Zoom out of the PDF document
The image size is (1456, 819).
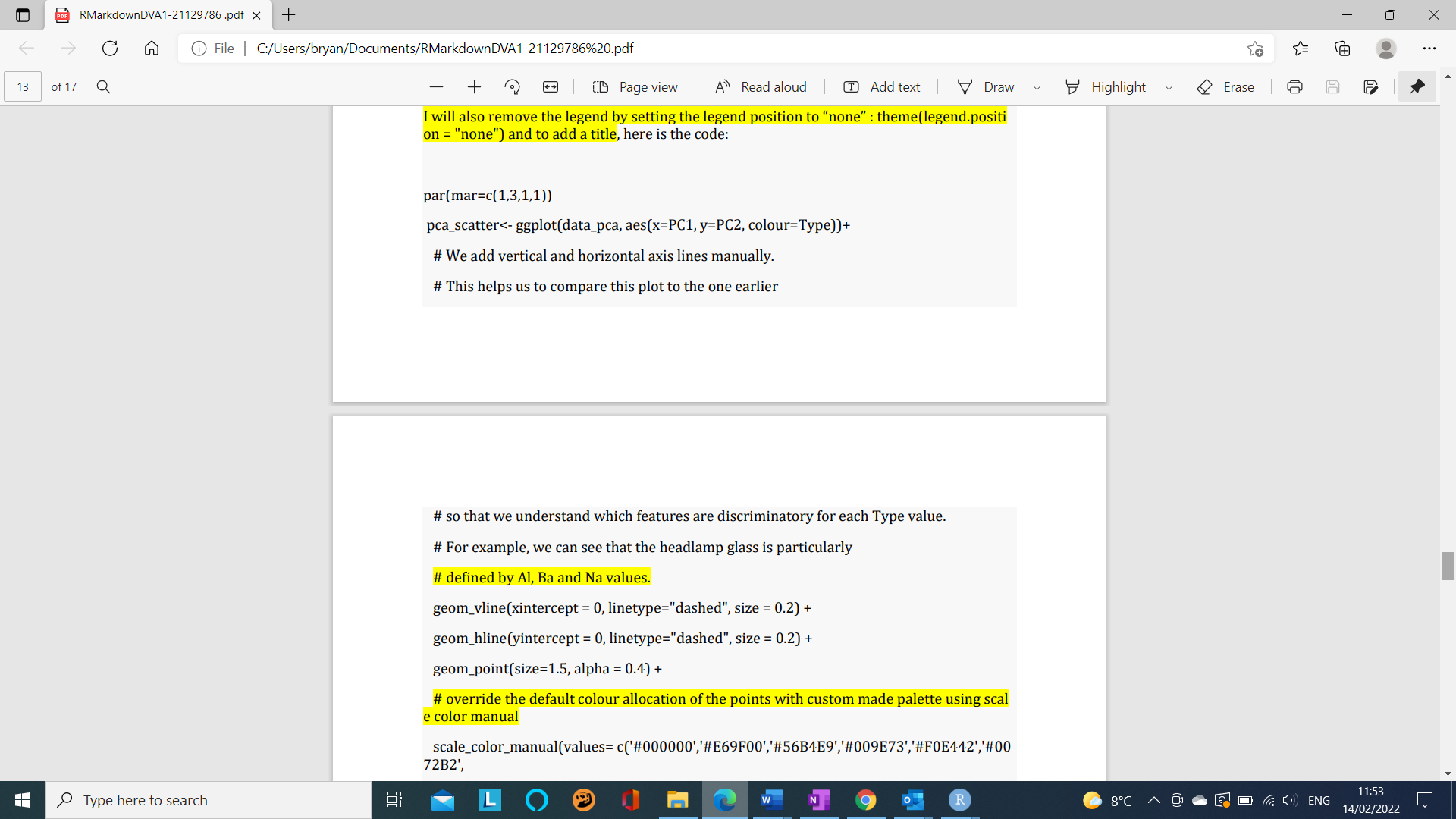437,86
